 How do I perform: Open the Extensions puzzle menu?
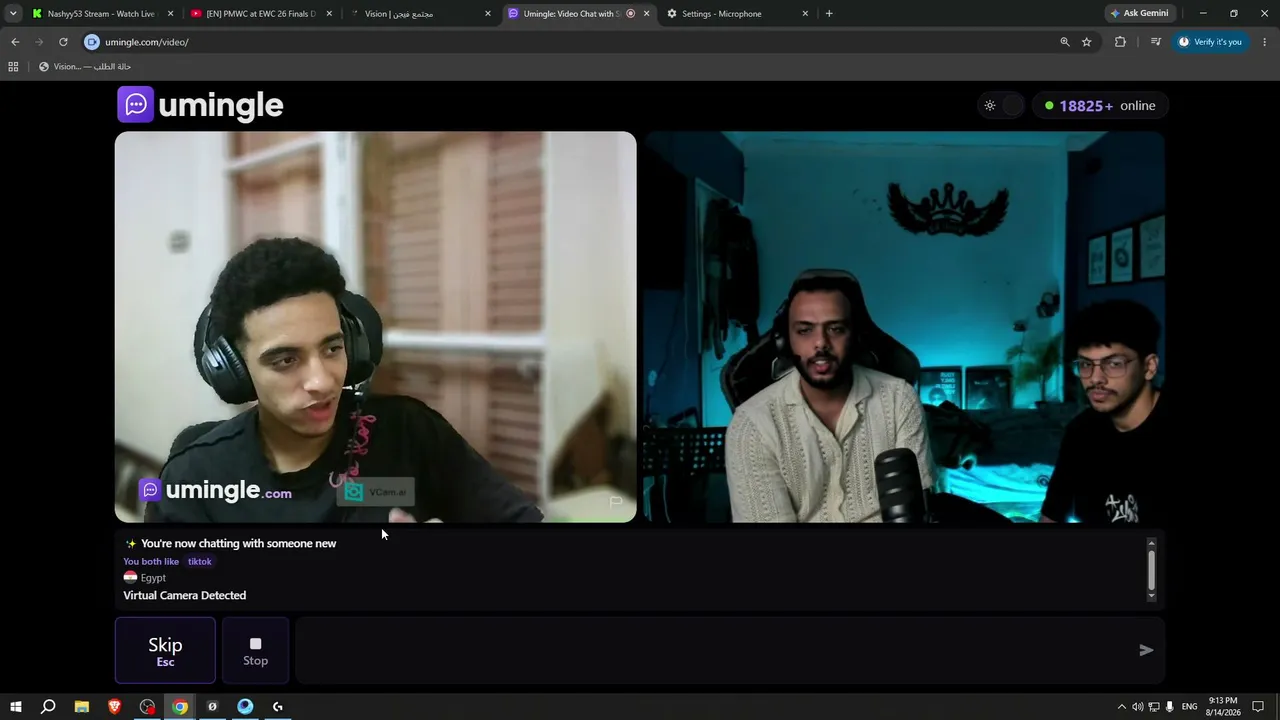[x=1120, y=42]
